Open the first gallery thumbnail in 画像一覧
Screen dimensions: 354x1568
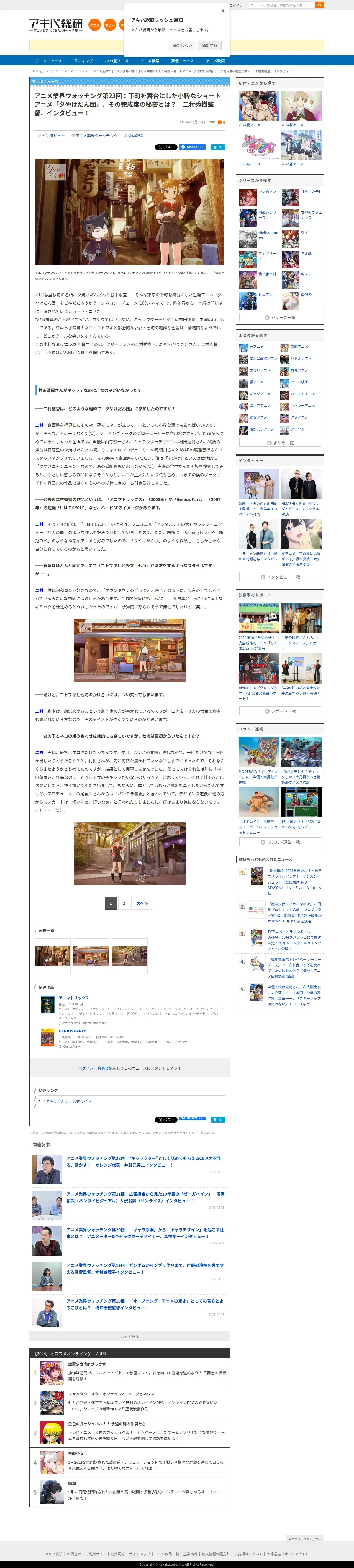53,956
